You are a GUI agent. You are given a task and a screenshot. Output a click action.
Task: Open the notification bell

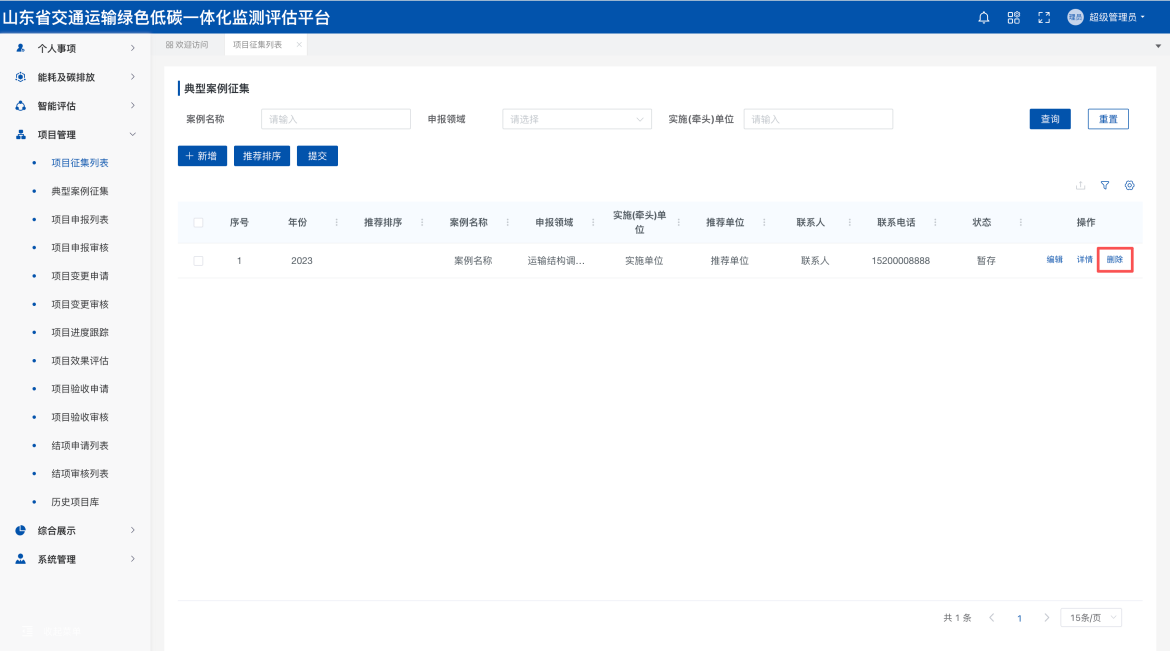tap(984, 17)
